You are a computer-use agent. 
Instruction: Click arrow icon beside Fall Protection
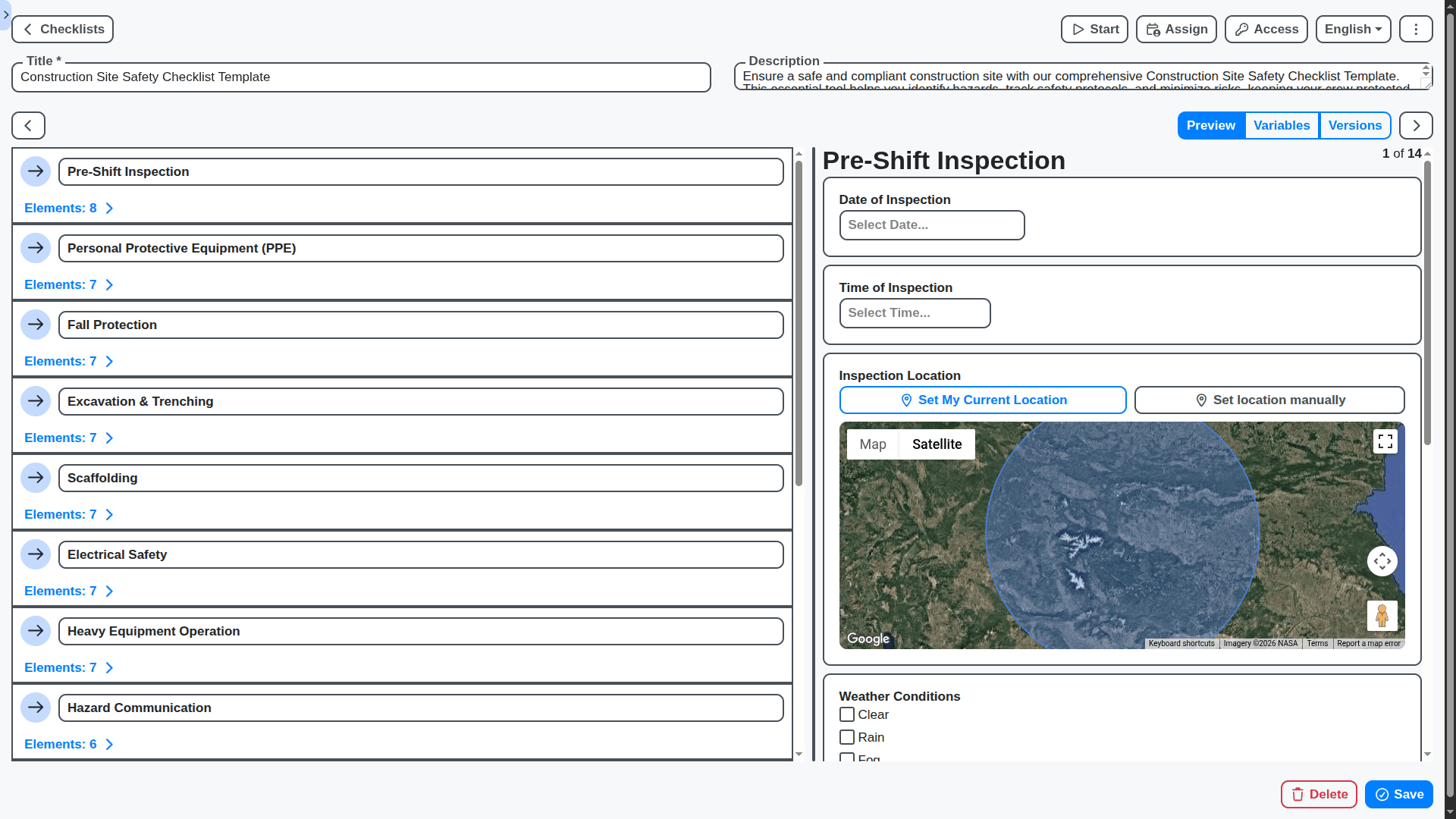tap(36, 325)
